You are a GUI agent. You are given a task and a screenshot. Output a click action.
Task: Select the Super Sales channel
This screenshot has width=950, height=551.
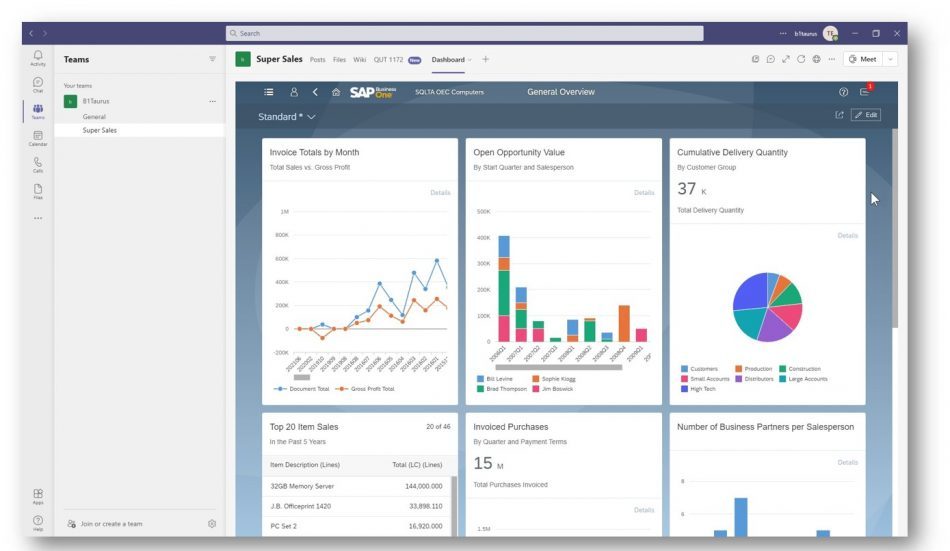pyautogui.click(x=140, y=130)
